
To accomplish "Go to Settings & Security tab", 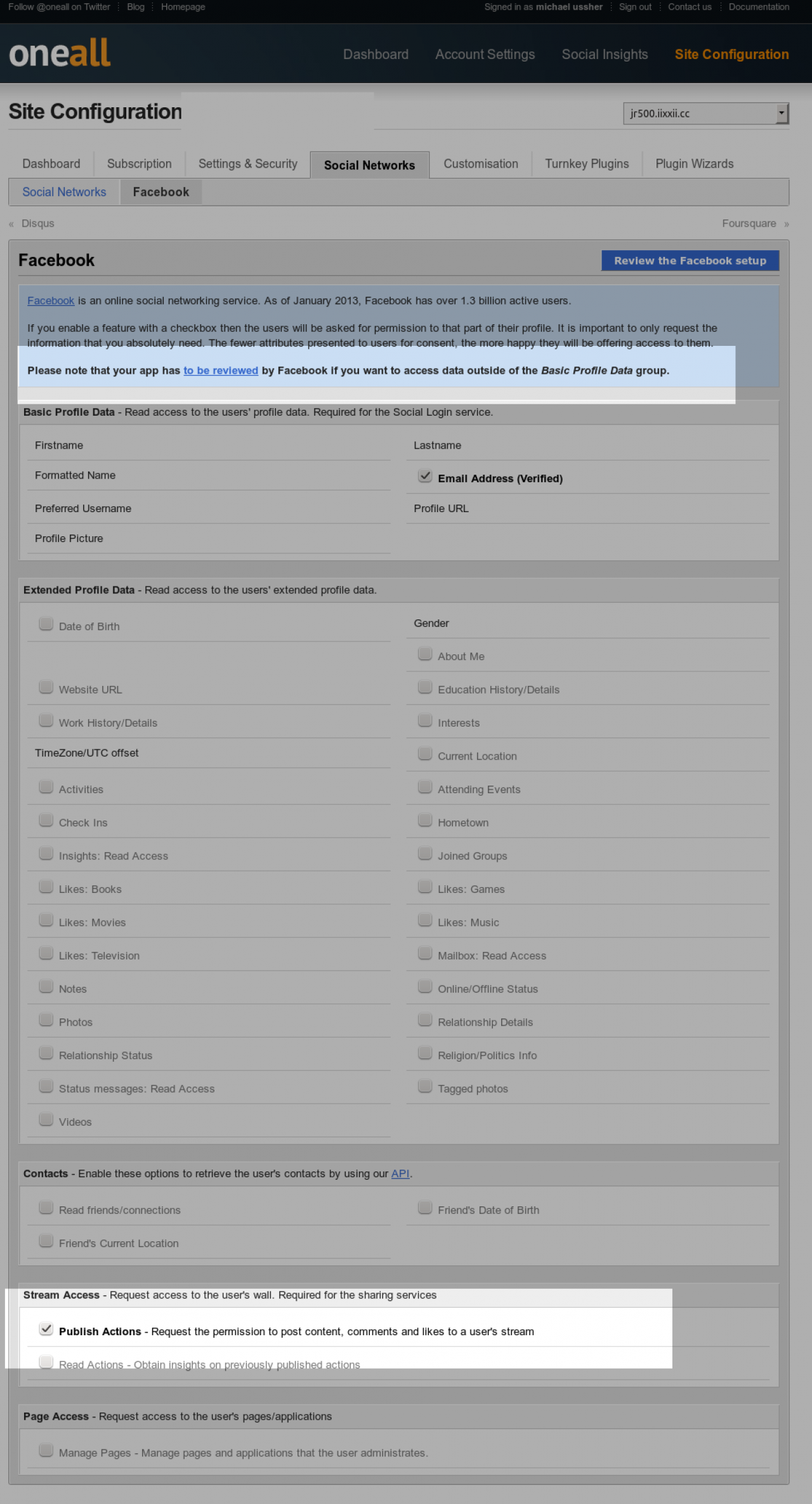I will click(x=247, y=164).
